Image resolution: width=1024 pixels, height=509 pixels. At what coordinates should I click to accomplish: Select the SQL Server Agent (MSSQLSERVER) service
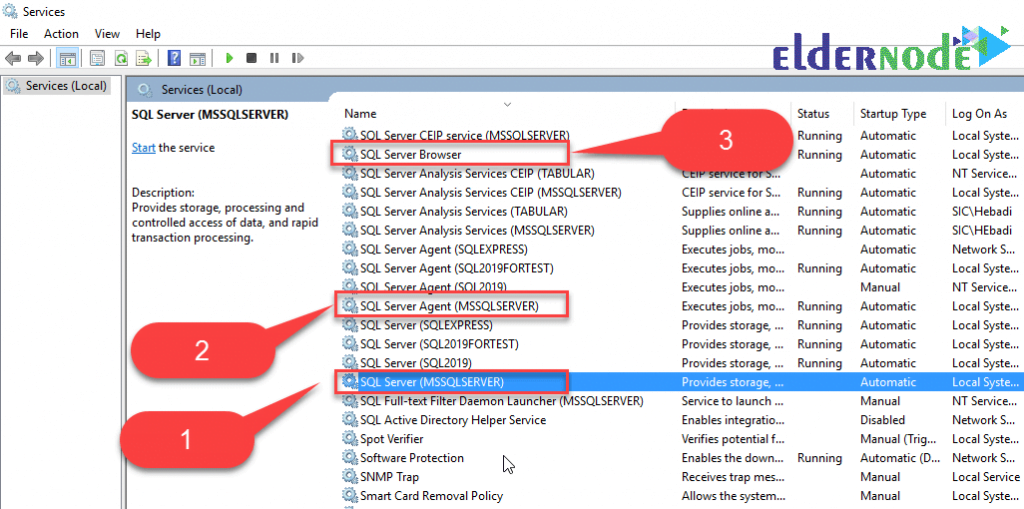point(449,306)
